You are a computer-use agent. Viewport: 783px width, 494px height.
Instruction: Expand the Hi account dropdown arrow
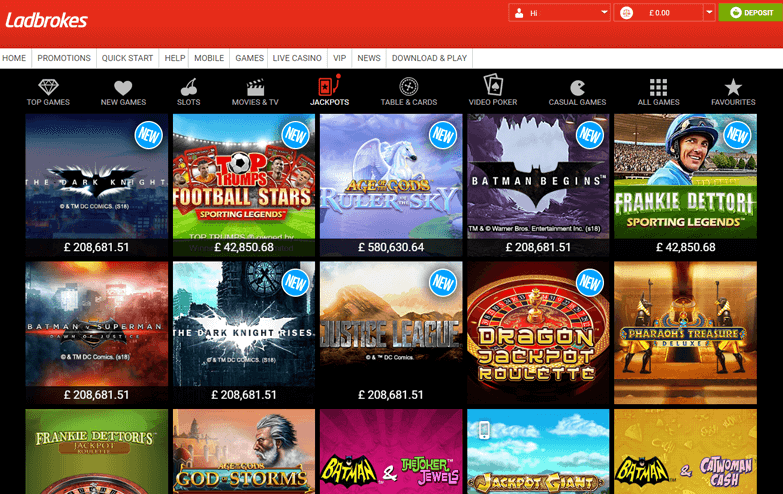(604, 12)
